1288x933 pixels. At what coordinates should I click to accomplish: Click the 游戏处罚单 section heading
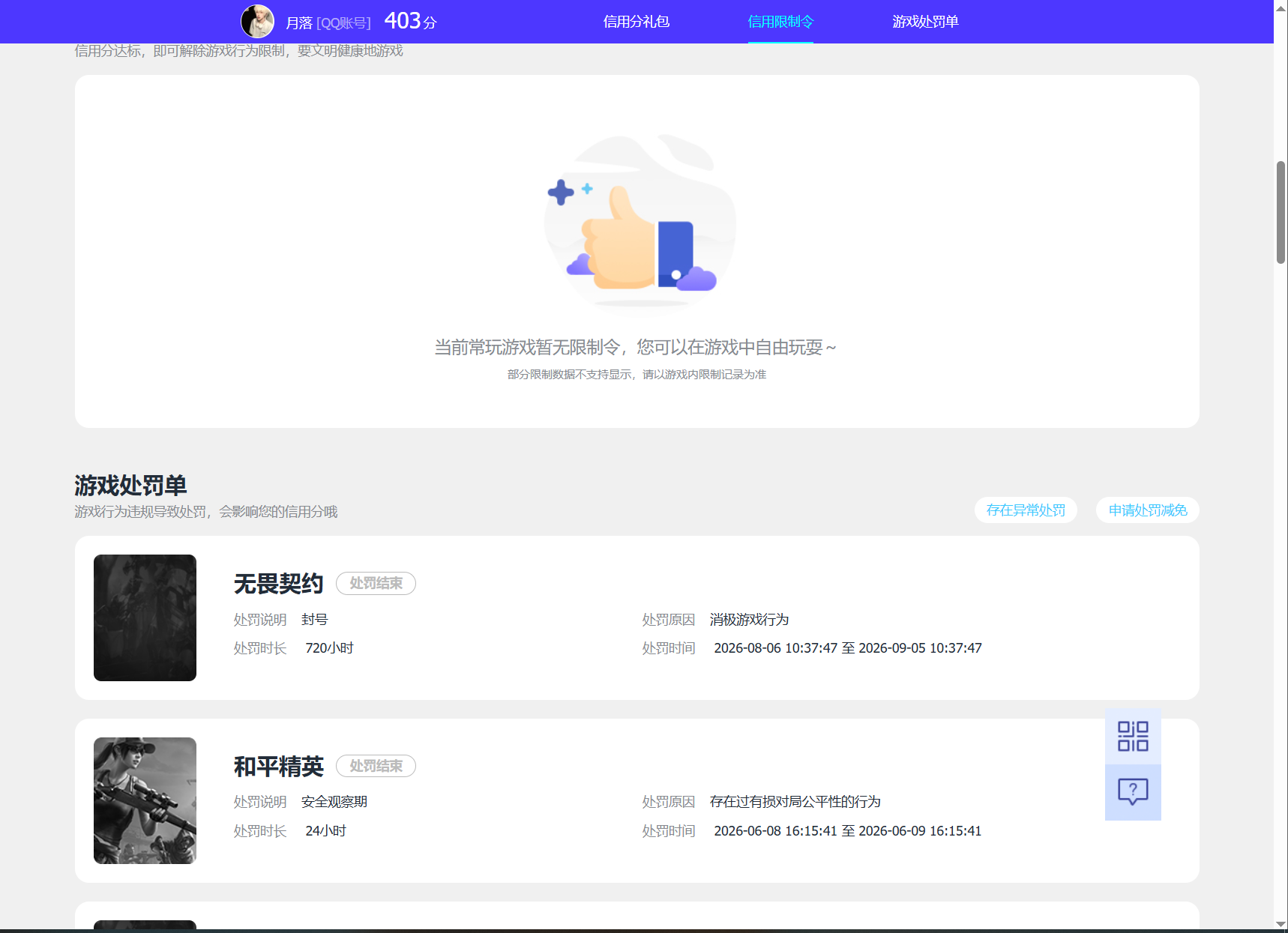point(130,486)
